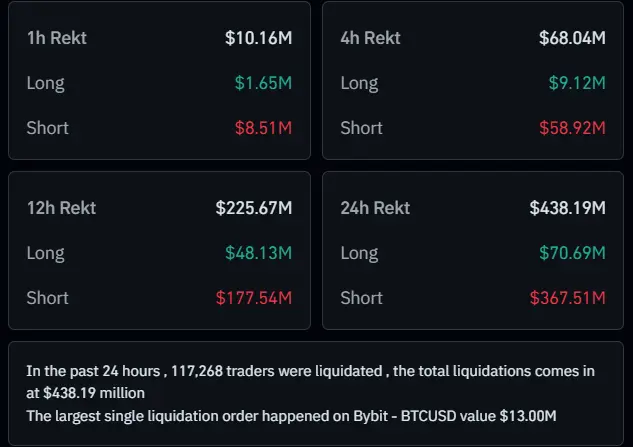Select the 24h total $438.19M figure
Screen dimensions: 633x447
[567, 208]
